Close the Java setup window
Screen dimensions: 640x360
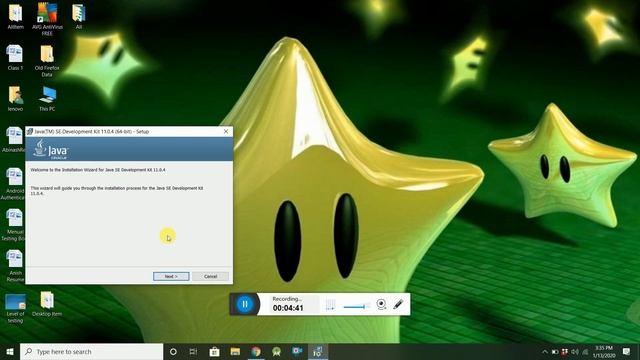(x=226, y=131)
